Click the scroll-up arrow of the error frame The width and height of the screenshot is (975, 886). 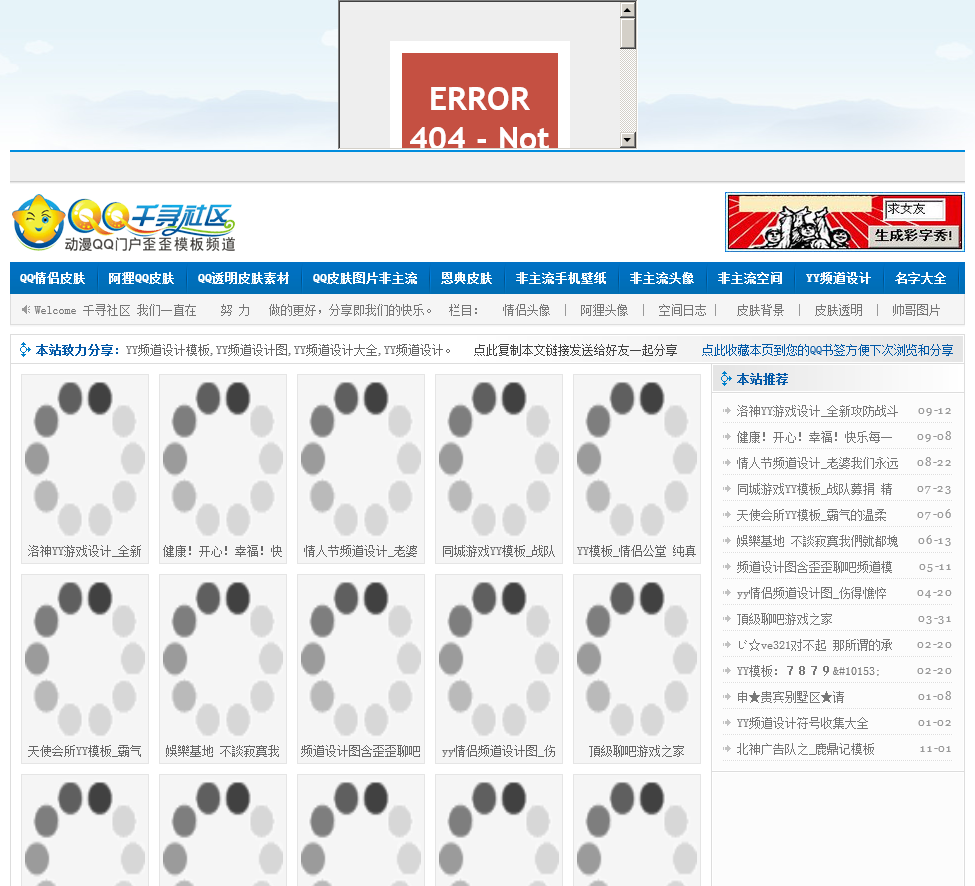point(627,10)
